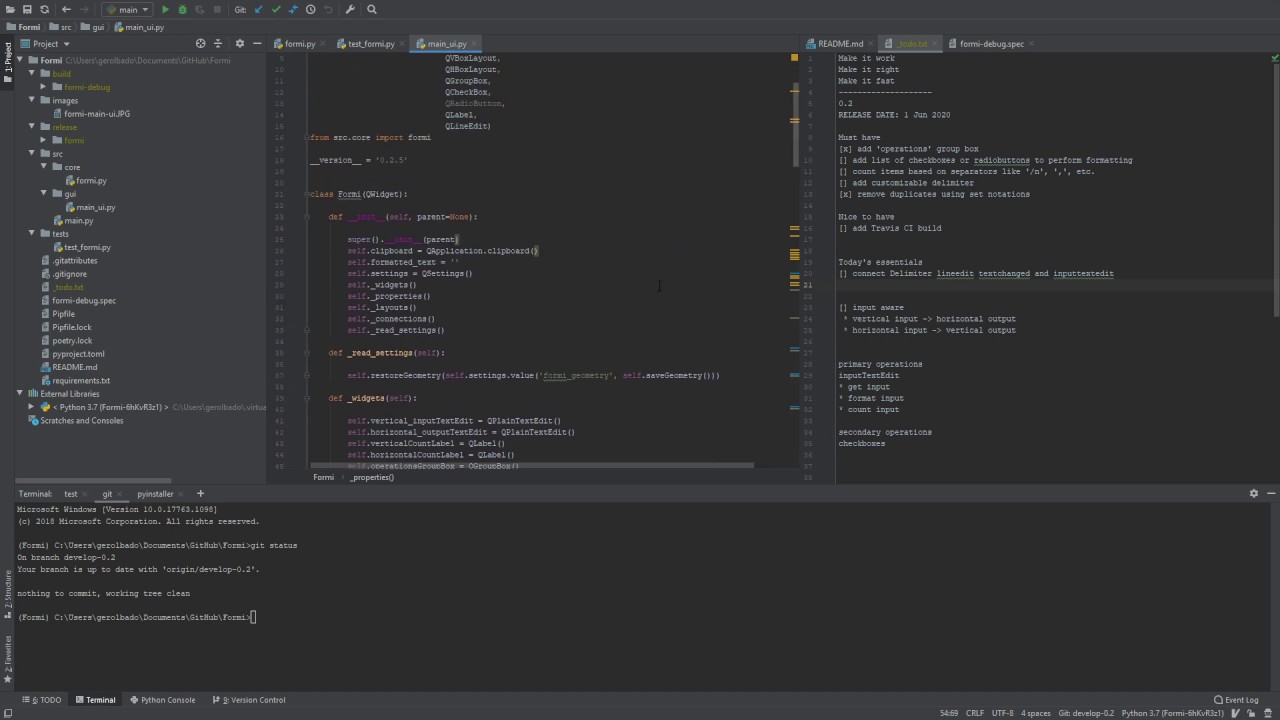The image size is (1280, 720).
Task: Close the main_ui.py editor tab
Action: click(x=474, y=44)
